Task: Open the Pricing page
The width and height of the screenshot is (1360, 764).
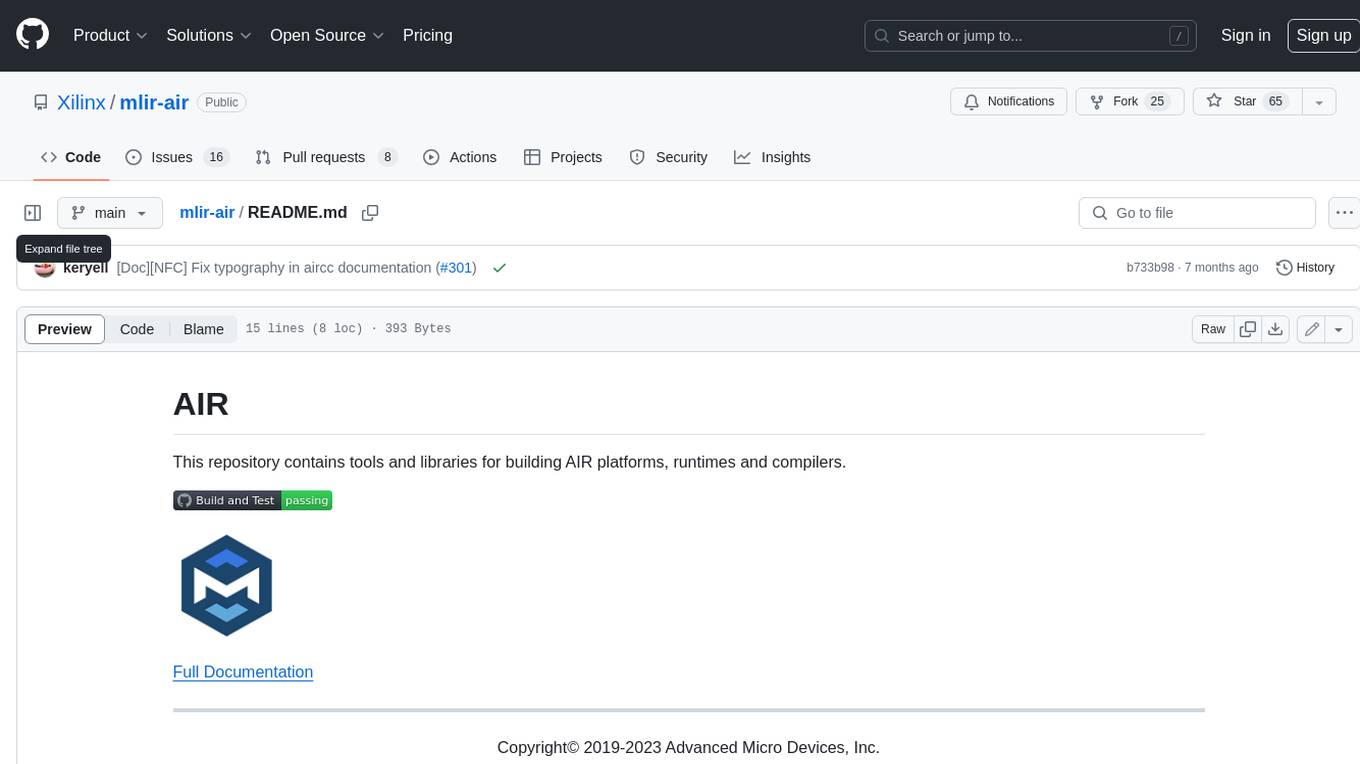Action: (x=427, y=35)
